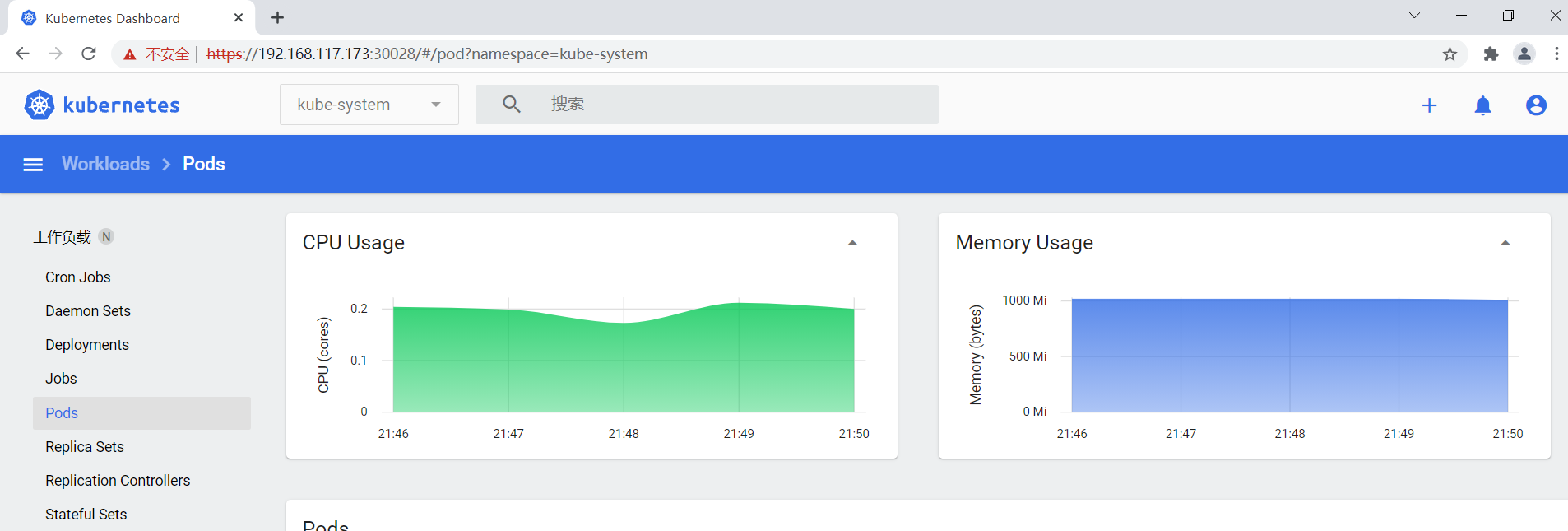Click the Memory Usage title
1568x531 pixels.
[1024, 243]
